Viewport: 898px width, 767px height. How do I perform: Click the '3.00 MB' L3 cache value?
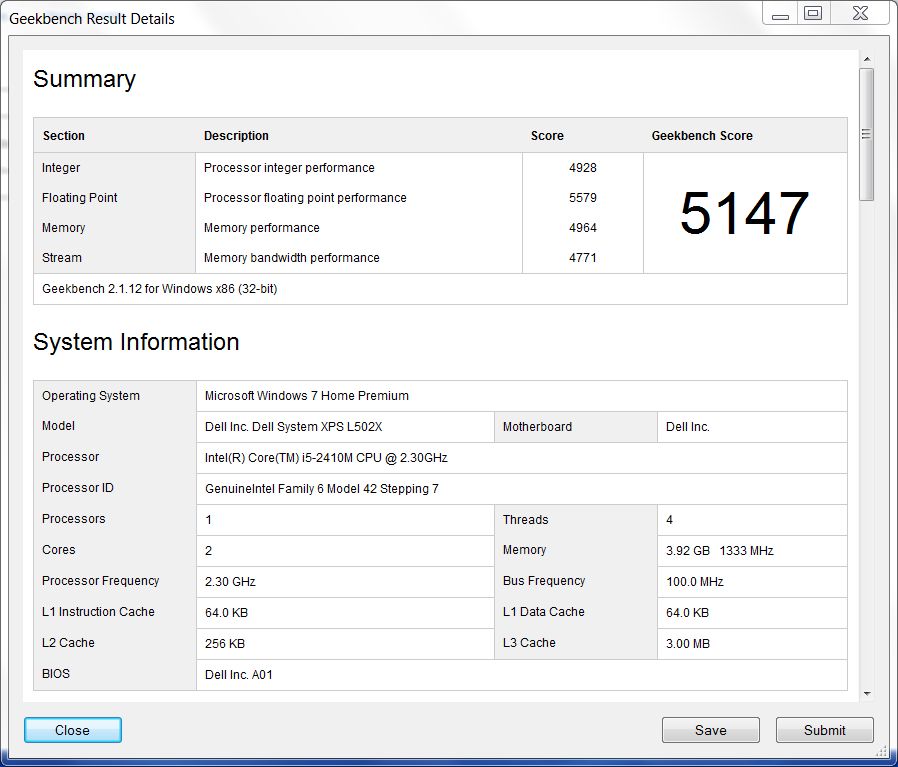click(687, 644)
